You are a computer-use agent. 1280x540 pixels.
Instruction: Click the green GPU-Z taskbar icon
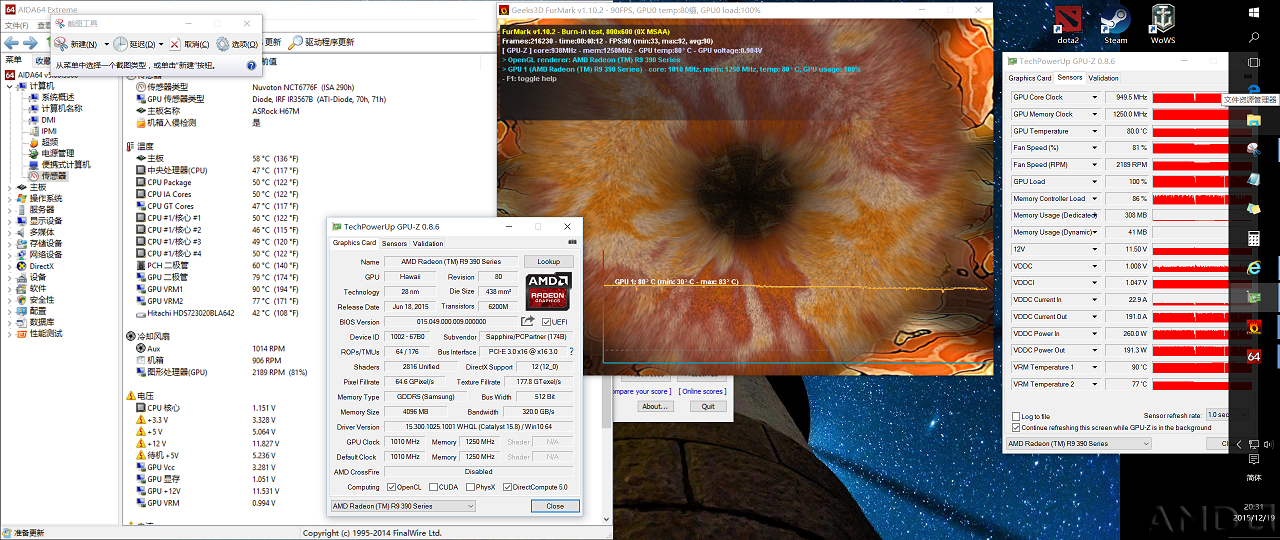[1254, 297]
